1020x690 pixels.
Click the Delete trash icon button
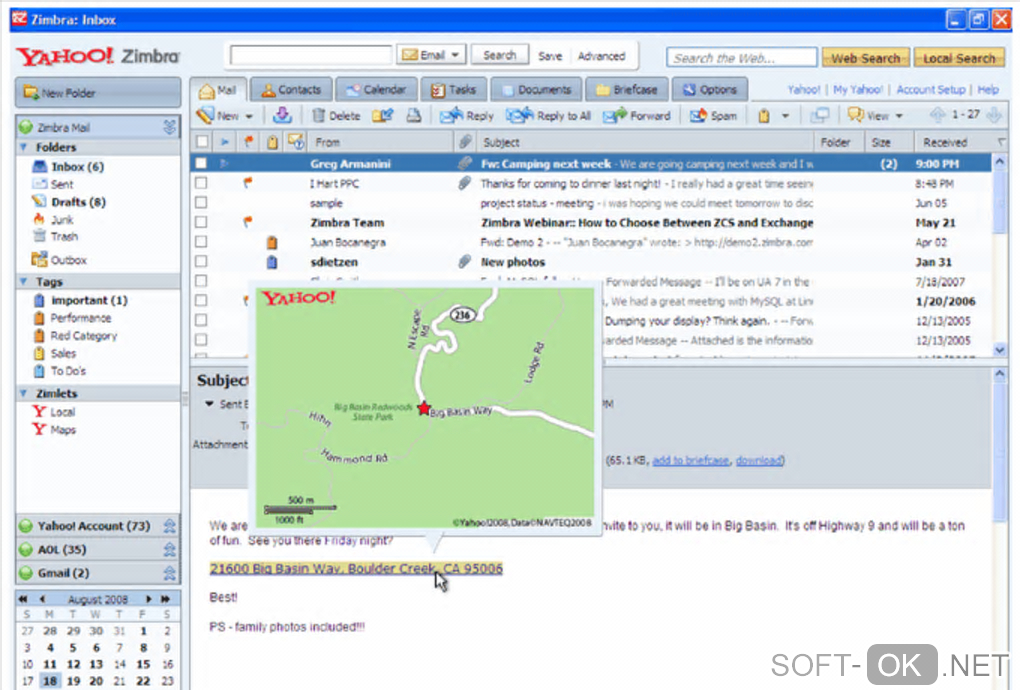tap(336, 116)
